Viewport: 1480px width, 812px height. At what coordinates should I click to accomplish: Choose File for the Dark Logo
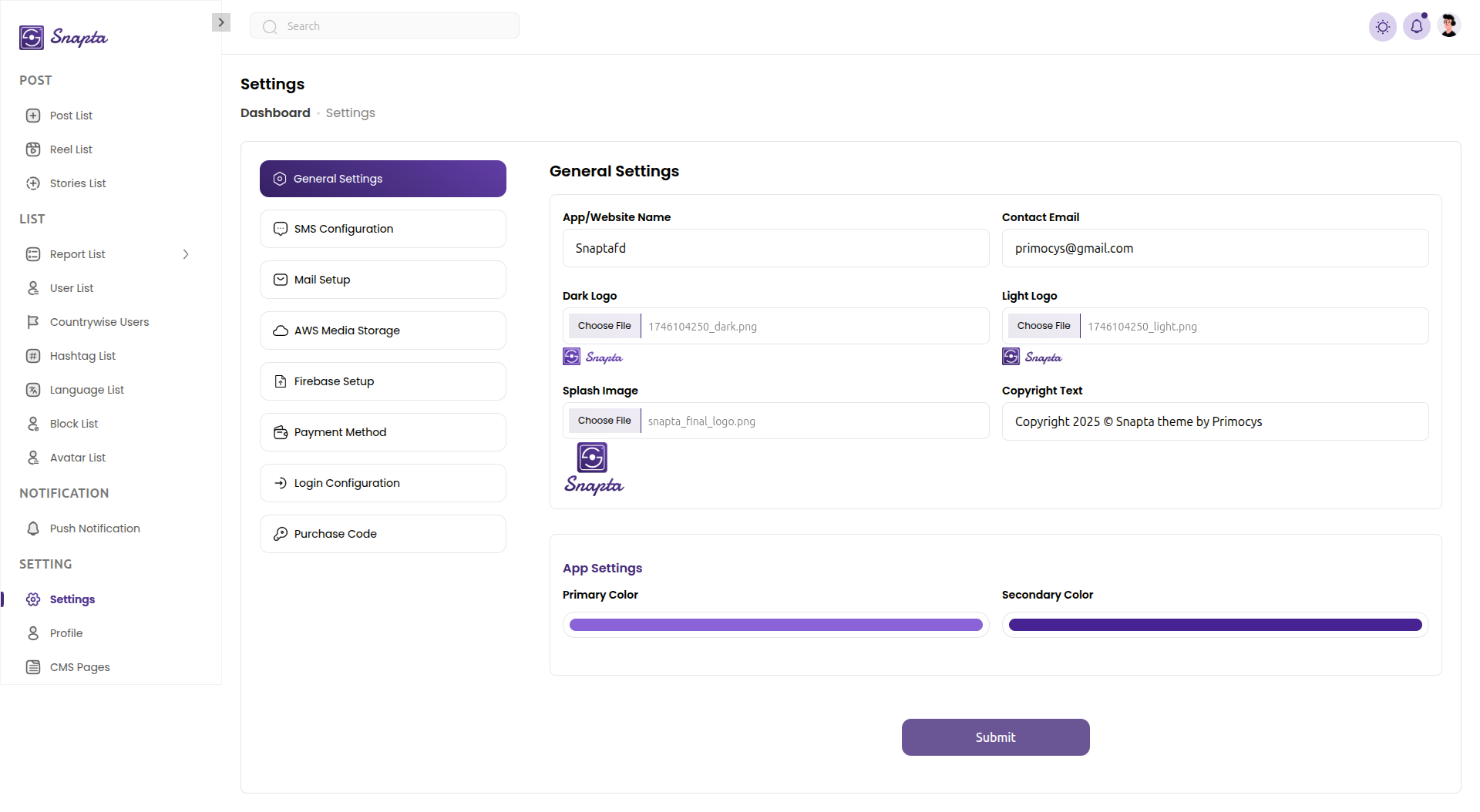tap(604, 326)
